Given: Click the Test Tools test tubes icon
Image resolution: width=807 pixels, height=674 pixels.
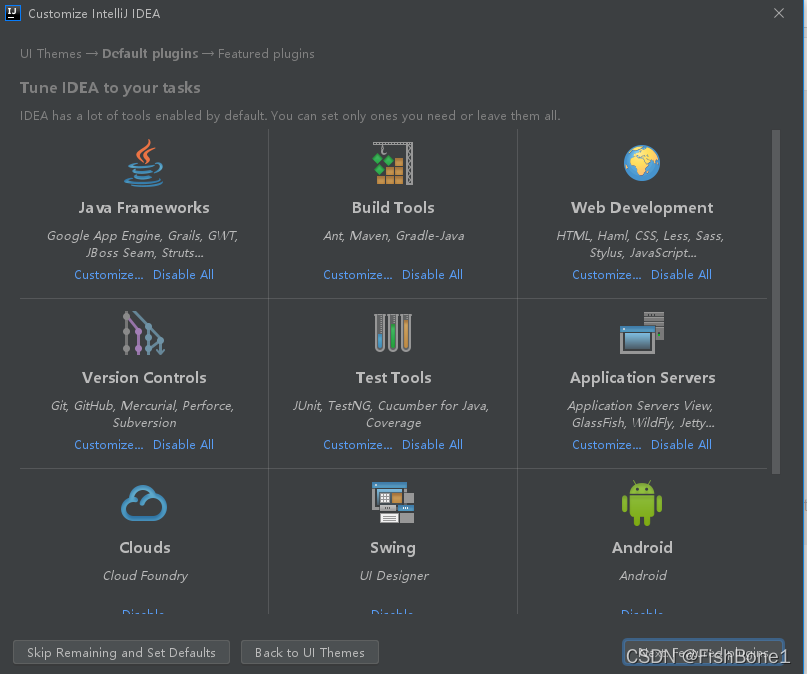Looking at the screenshot, I should (393, 333).
